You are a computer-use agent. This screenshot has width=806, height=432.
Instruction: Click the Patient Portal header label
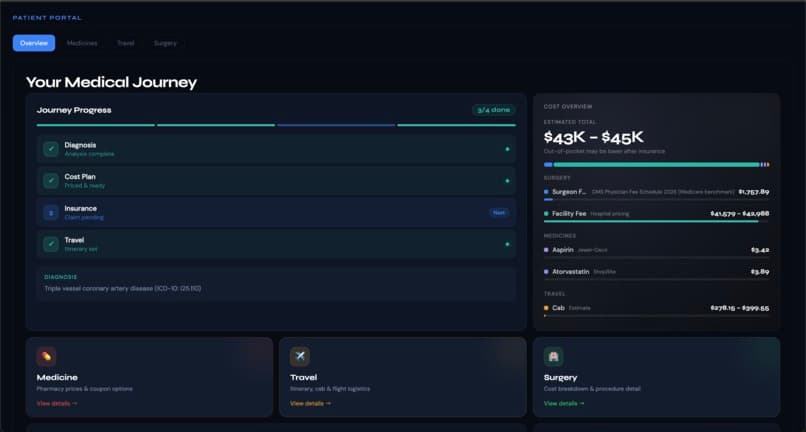[47, 18]
